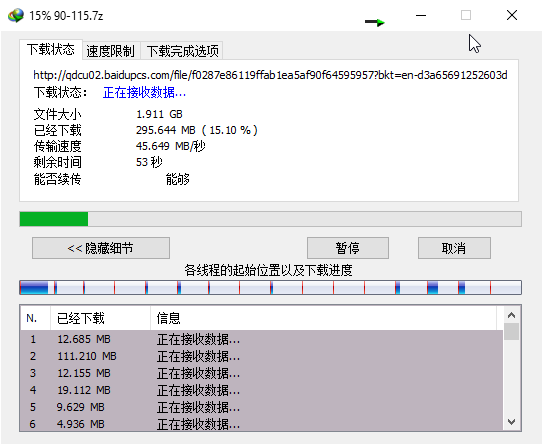Screen dimensions: 543x445
Task: Select thread row 111.210 MB
Action: coord(261,356)
